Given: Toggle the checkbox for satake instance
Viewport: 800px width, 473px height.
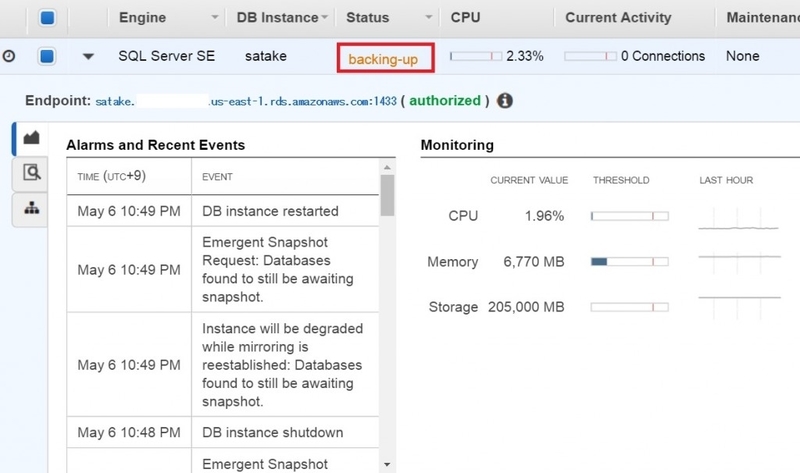Looking at the screenshot, I should click(x=47, y=56).
